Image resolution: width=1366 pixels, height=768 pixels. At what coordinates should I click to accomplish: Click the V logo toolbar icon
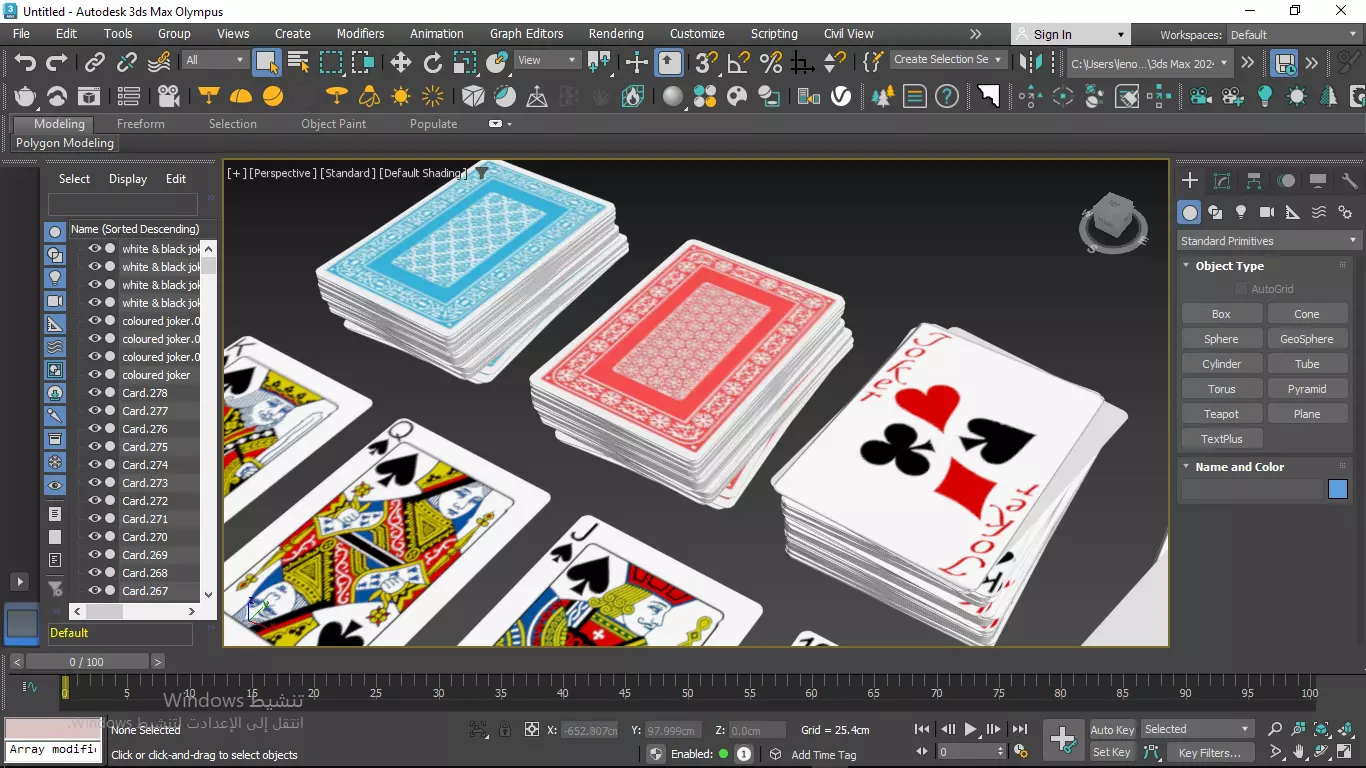(x=841, y=97)
